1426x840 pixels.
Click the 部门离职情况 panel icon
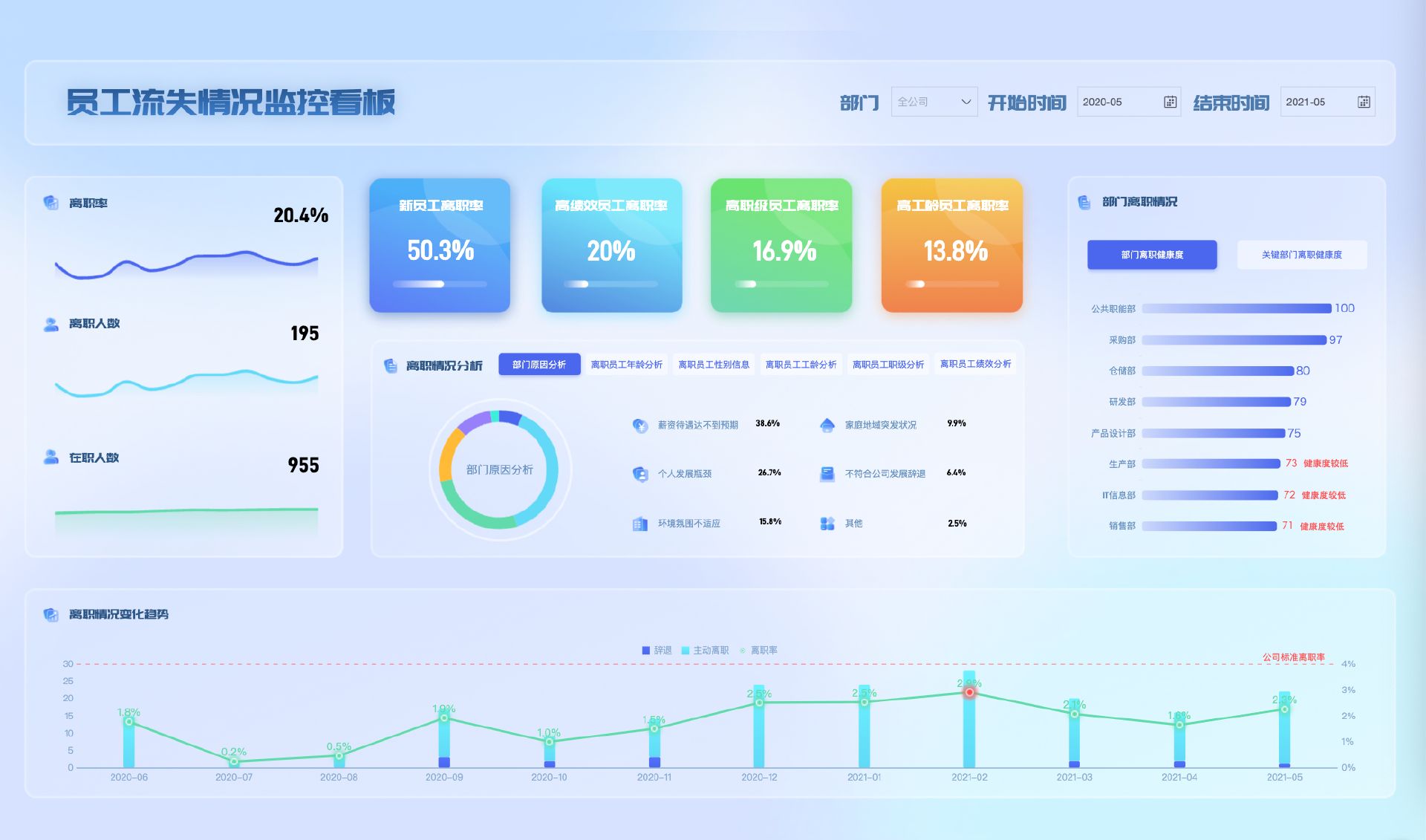pos(1084,202)
